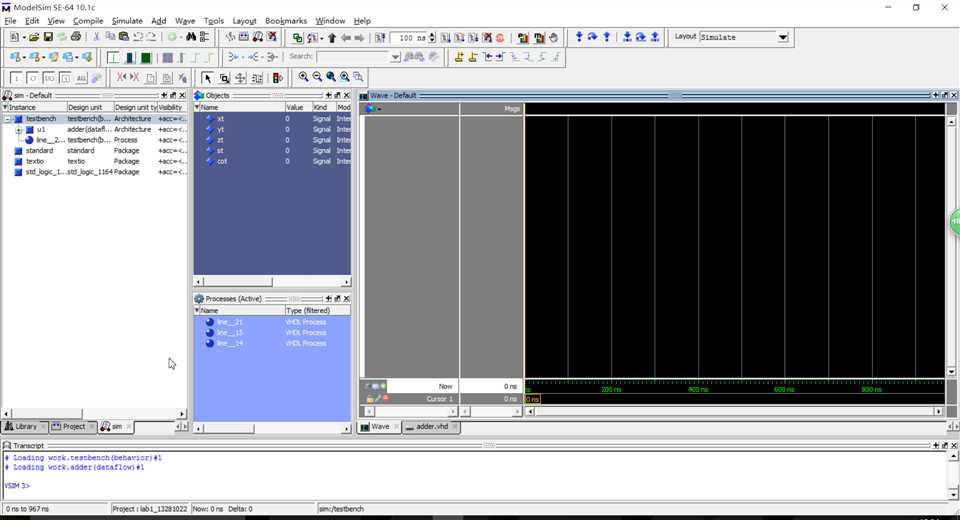The width and height of the screenshot is (960, 520).
Task: Open the Search field dropdown arrow
Action: [x=396, y=58]
